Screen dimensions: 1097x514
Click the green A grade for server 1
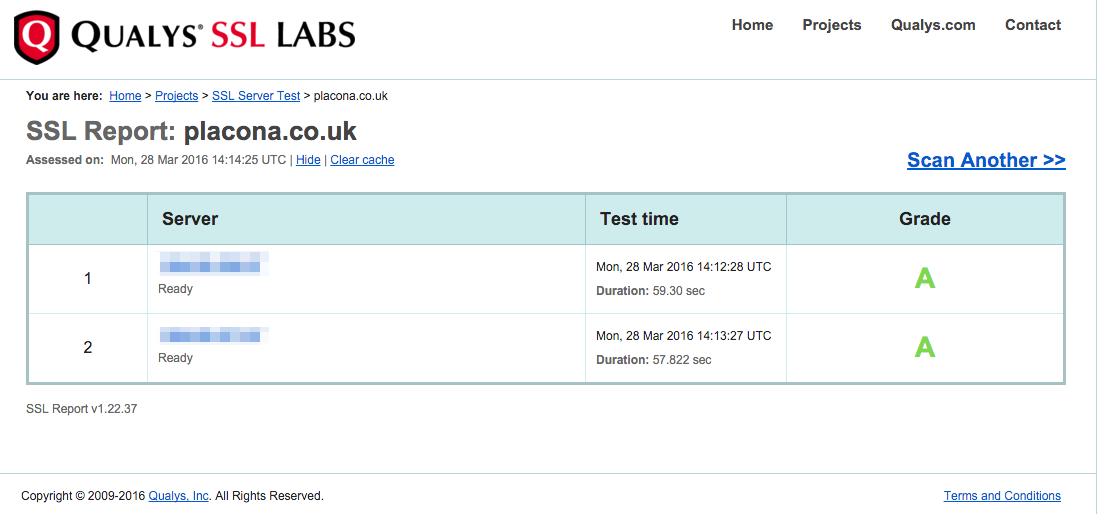click(925, 279)
